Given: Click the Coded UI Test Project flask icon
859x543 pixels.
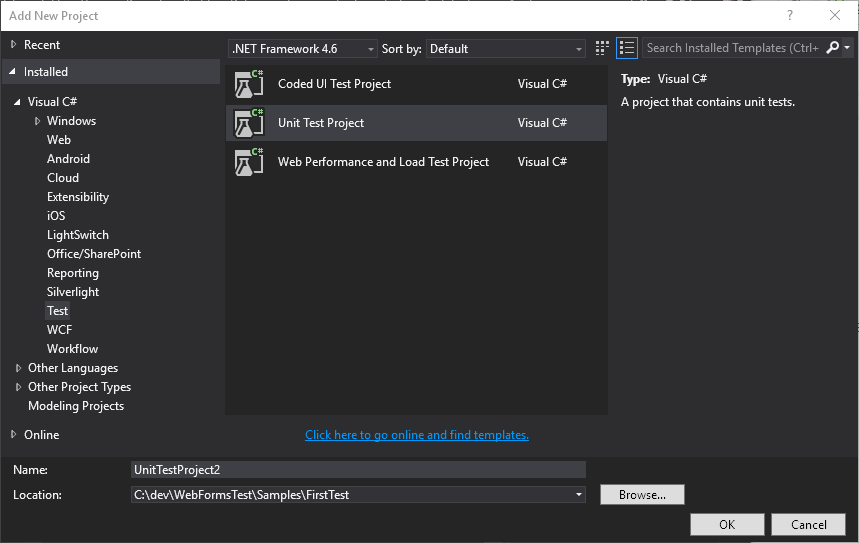Looking at the screenshot, I should (x=249, y=84).
